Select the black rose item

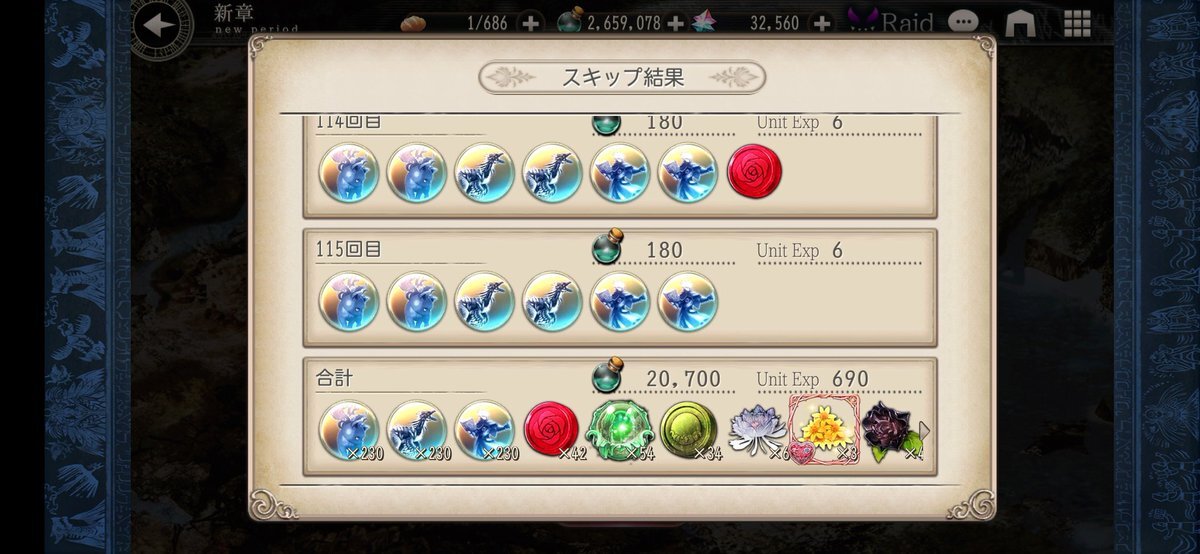point(892,431)
